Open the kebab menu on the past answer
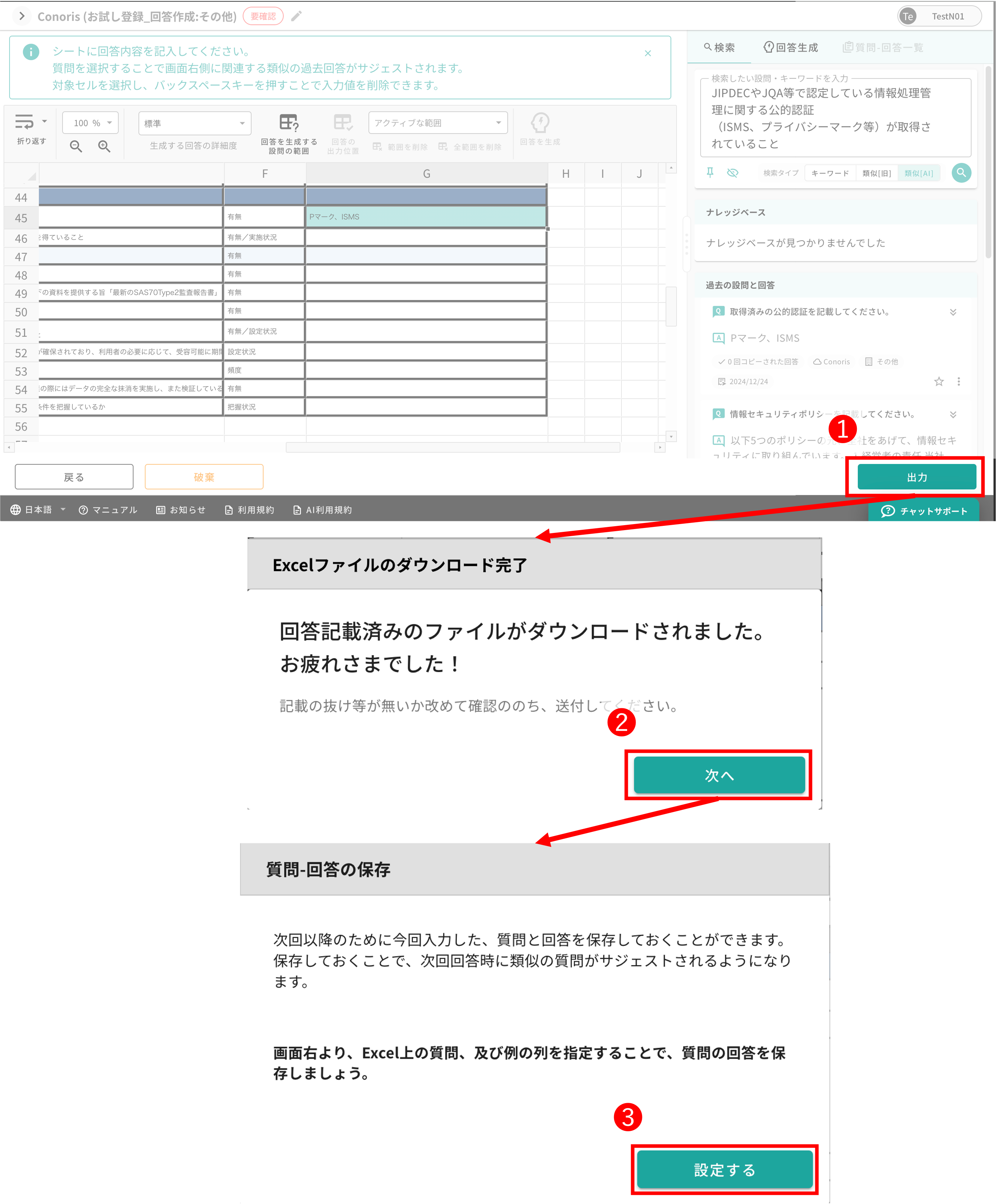This screenshot has width=997, height=1204. (959, 381)
